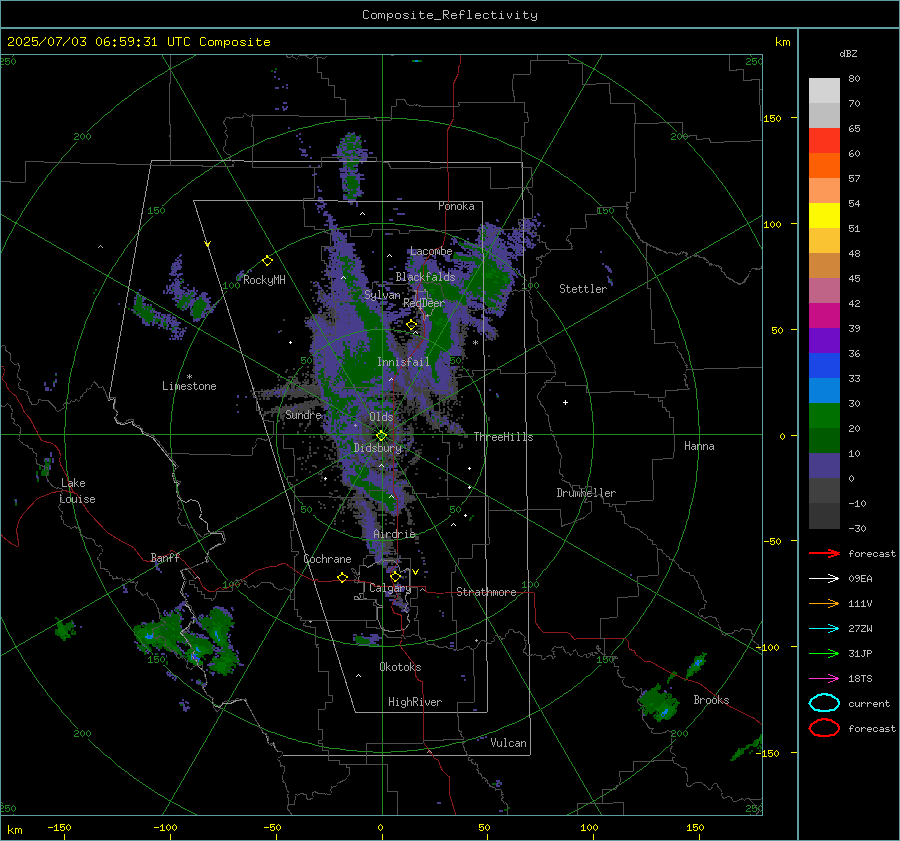Image resolution: width=900 pixels, height=841 pixels.
Task: Click the white 09EA arrow legend icon
Action: pos(824,579)
